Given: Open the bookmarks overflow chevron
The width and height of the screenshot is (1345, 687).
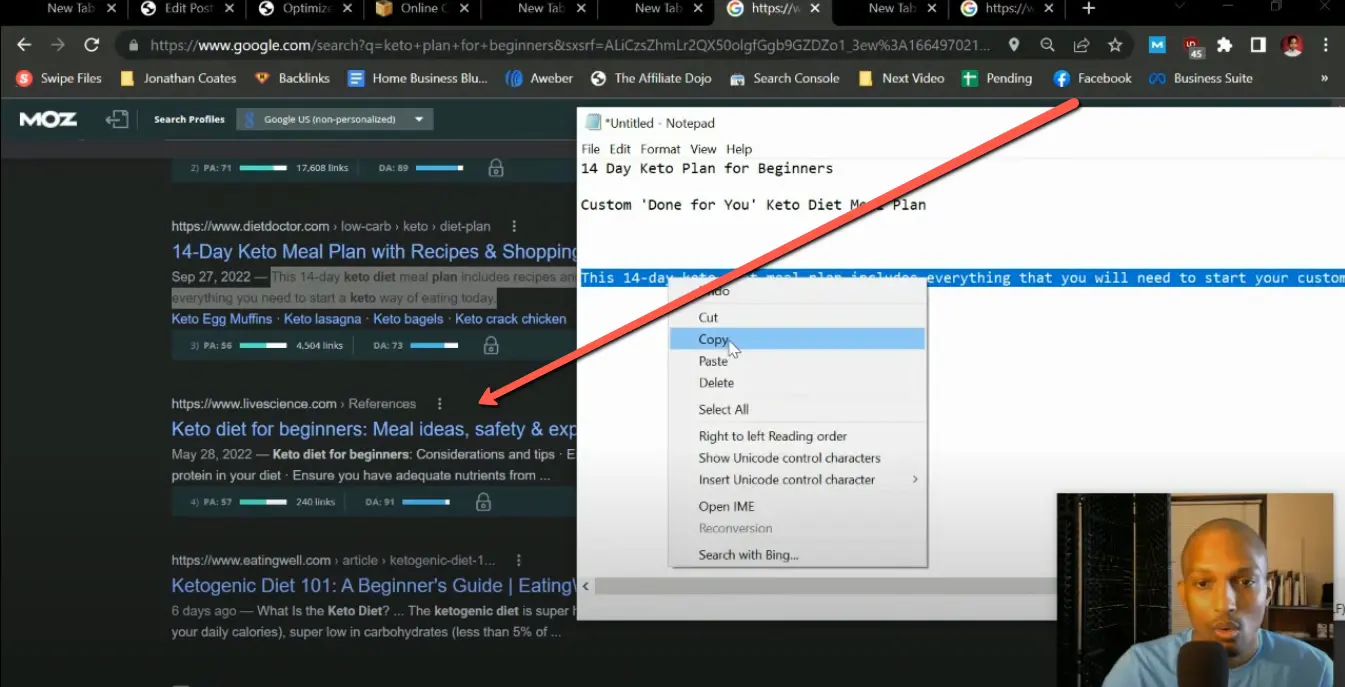Looking at the screenshot, I should (x=1325, y=78).
